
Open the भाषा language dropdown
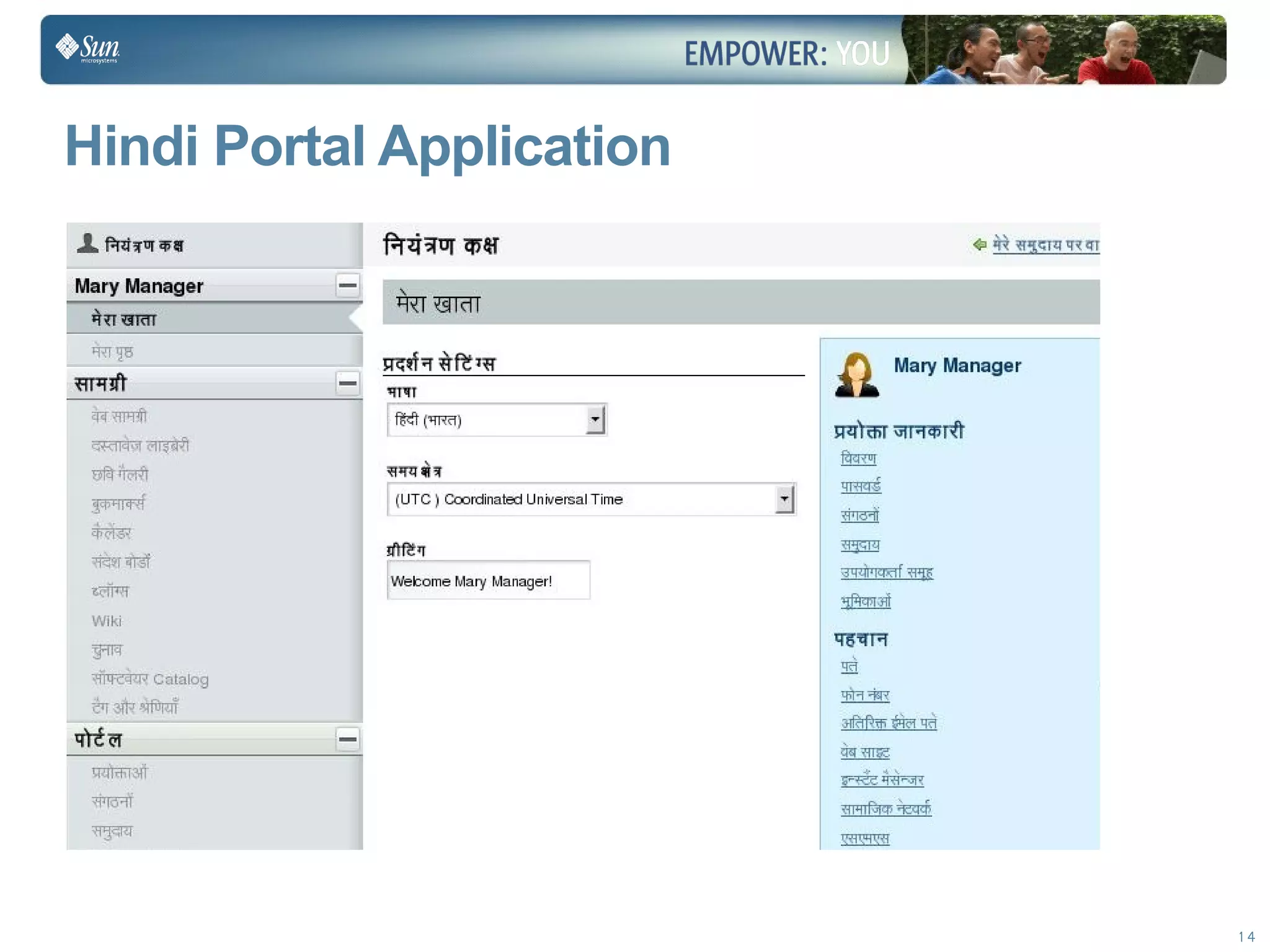pos(497,420)
